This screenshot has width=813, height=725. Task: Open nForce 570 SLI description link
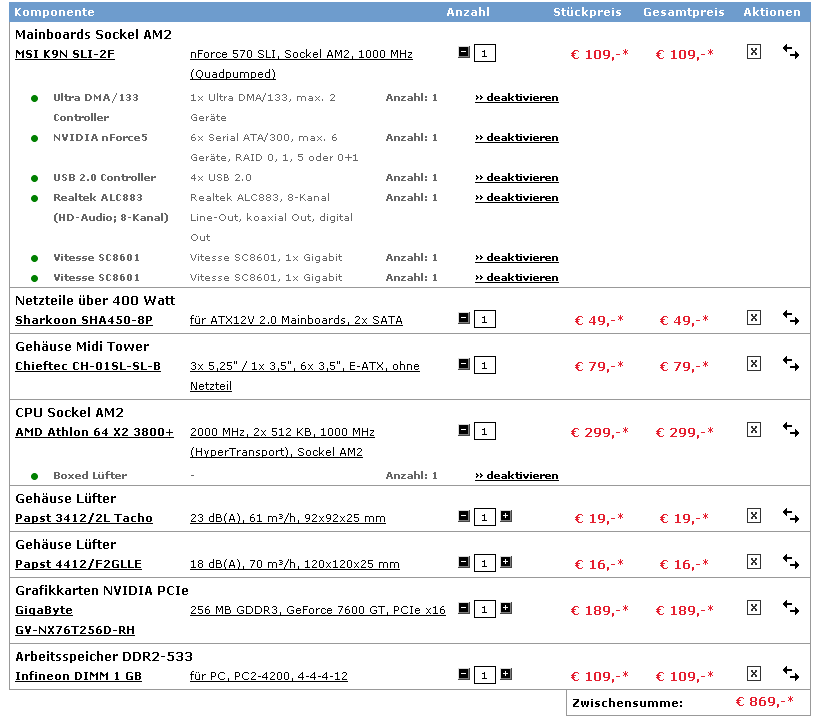coord(301,64)
